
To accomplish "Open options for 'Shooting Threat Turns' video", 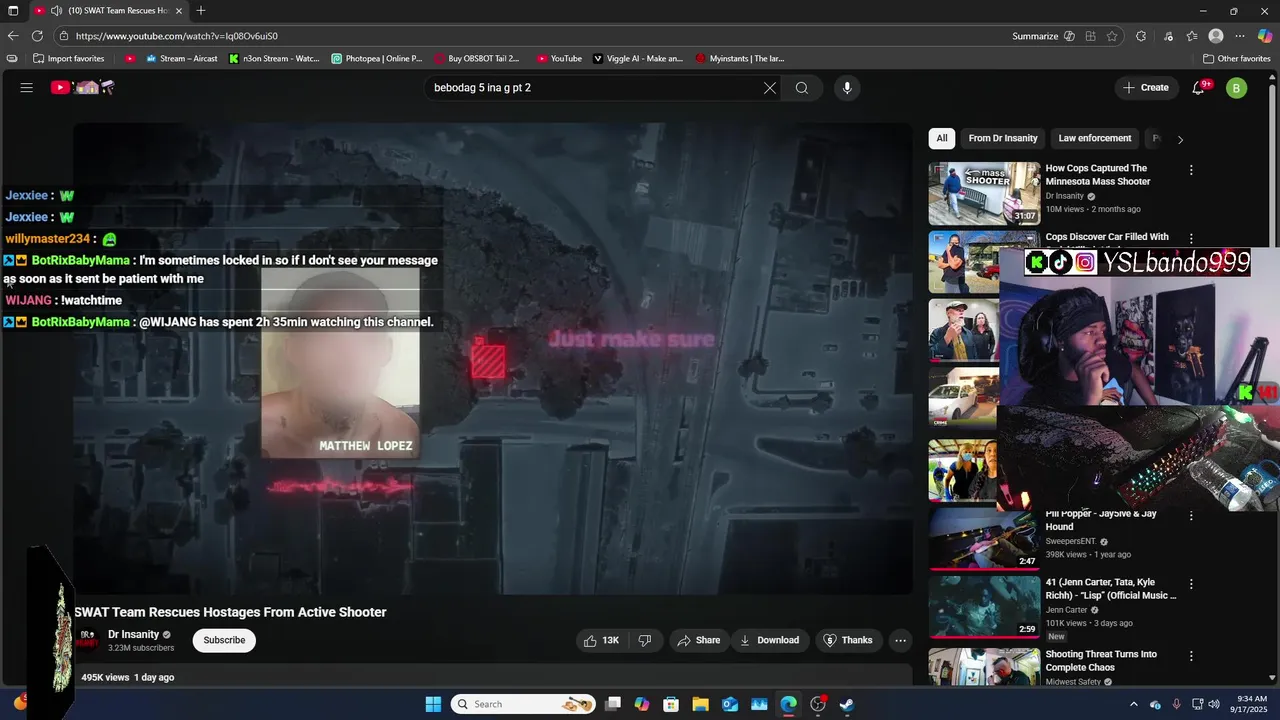I will [x=1191, y=656].
